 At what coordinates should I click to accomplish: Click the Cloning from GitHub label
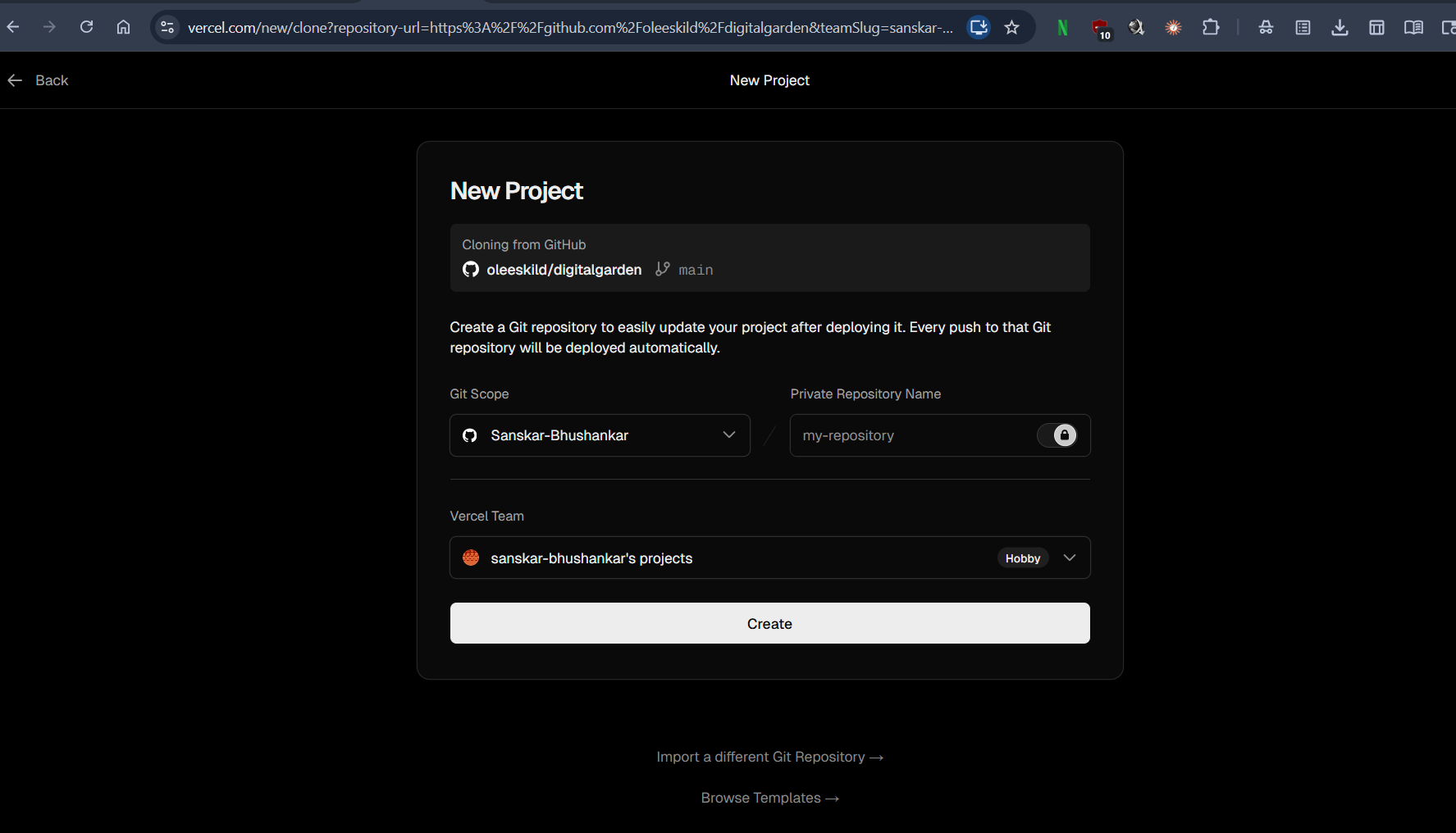click(x=524, y=244)
